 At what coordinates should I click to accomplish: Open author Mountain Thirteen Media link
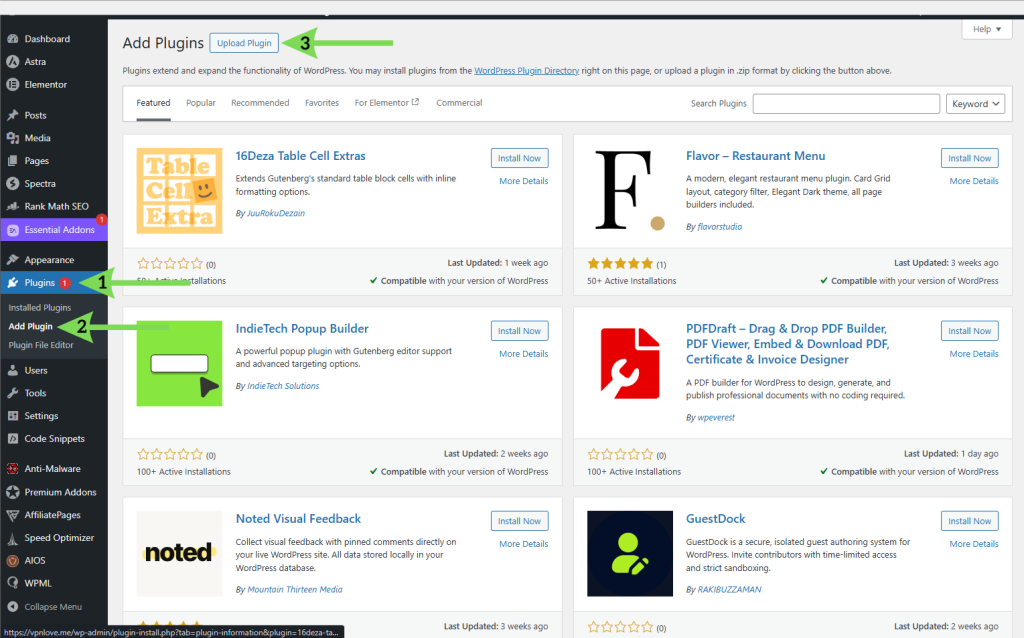pos(295,590)
